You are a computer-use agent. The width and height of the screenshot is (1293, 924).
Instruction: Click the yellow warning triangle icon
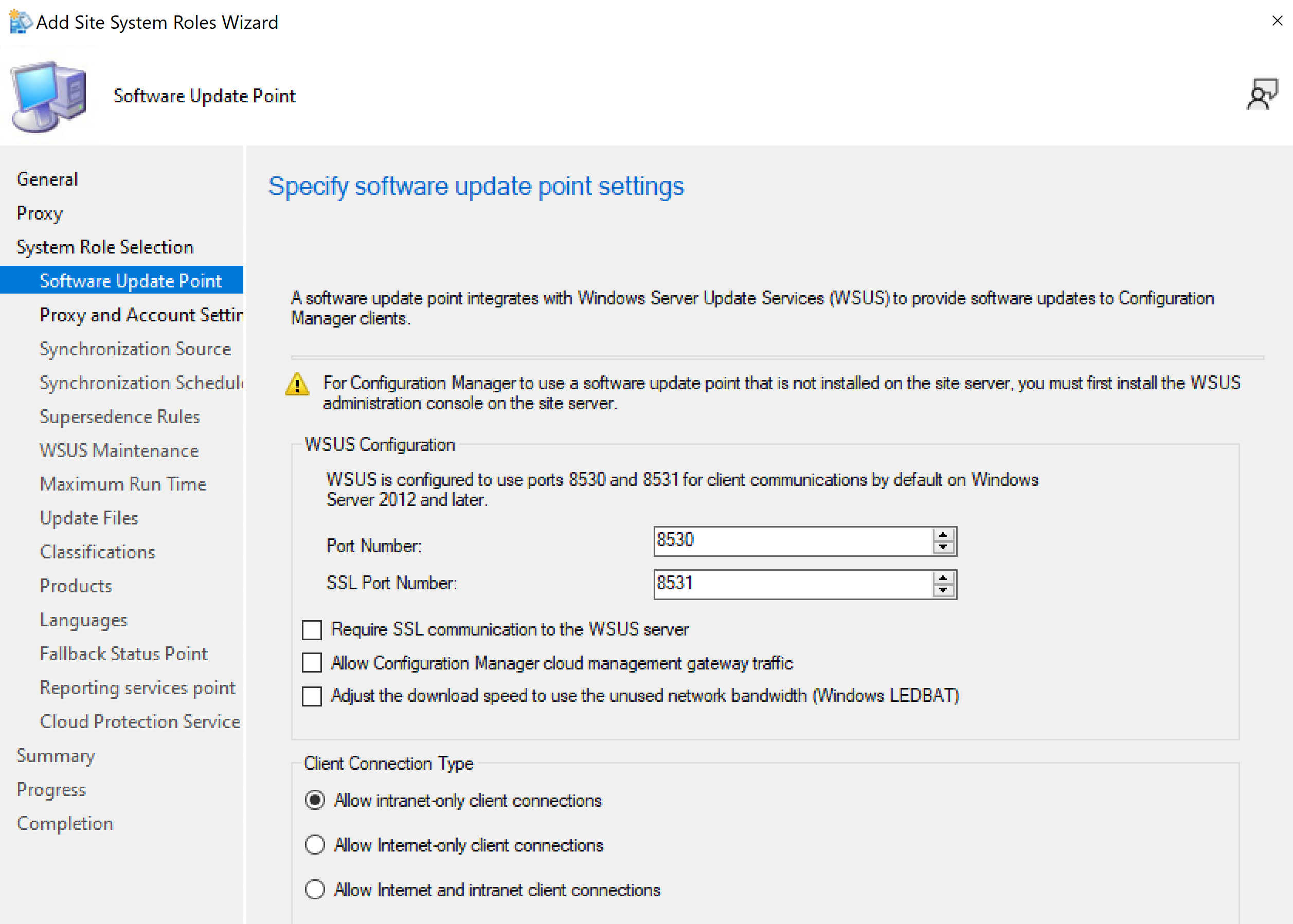point(297,385)
